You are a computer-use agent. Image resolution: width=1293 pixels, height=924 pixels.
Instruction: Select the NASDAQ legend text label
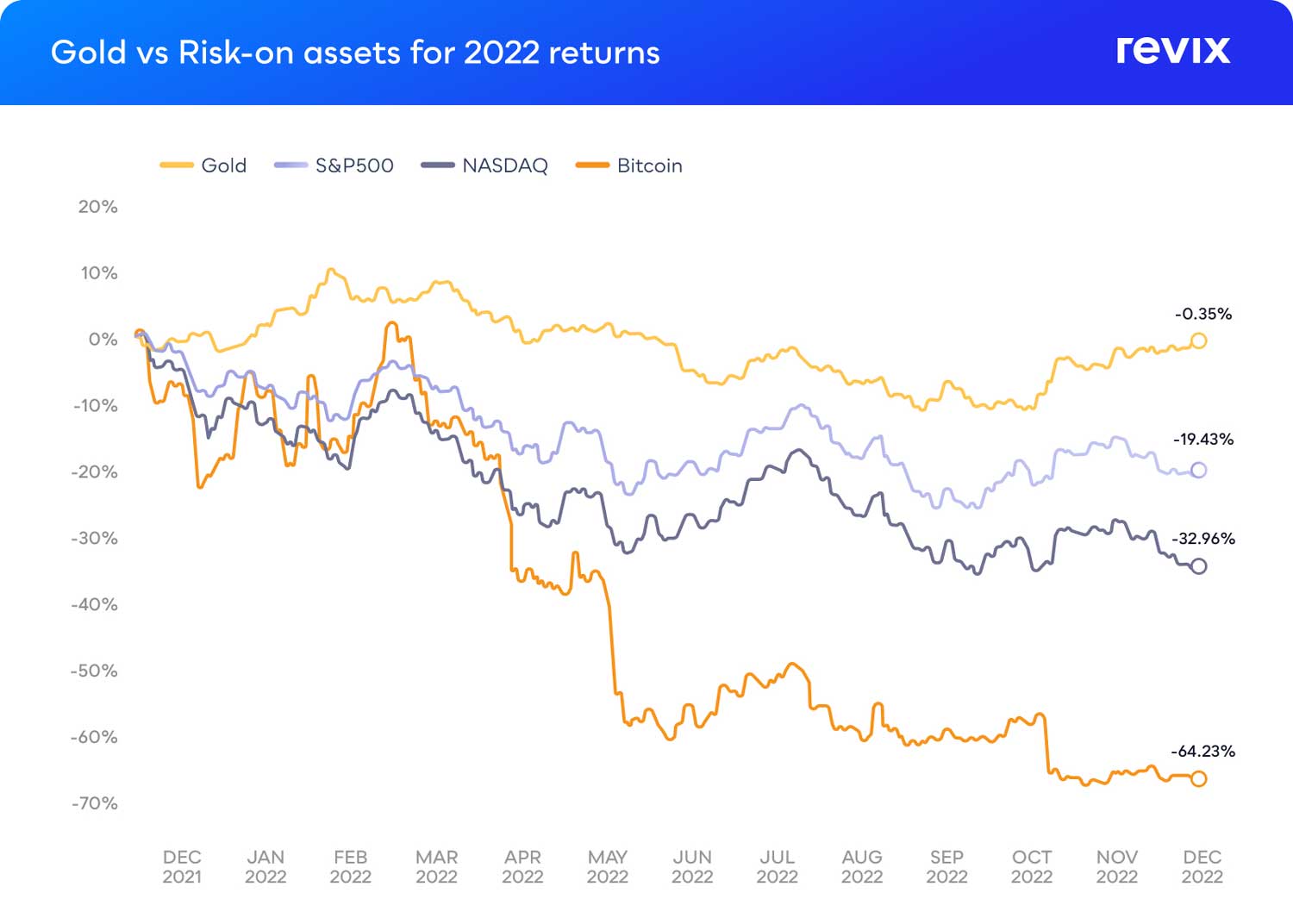pos(505,165)
